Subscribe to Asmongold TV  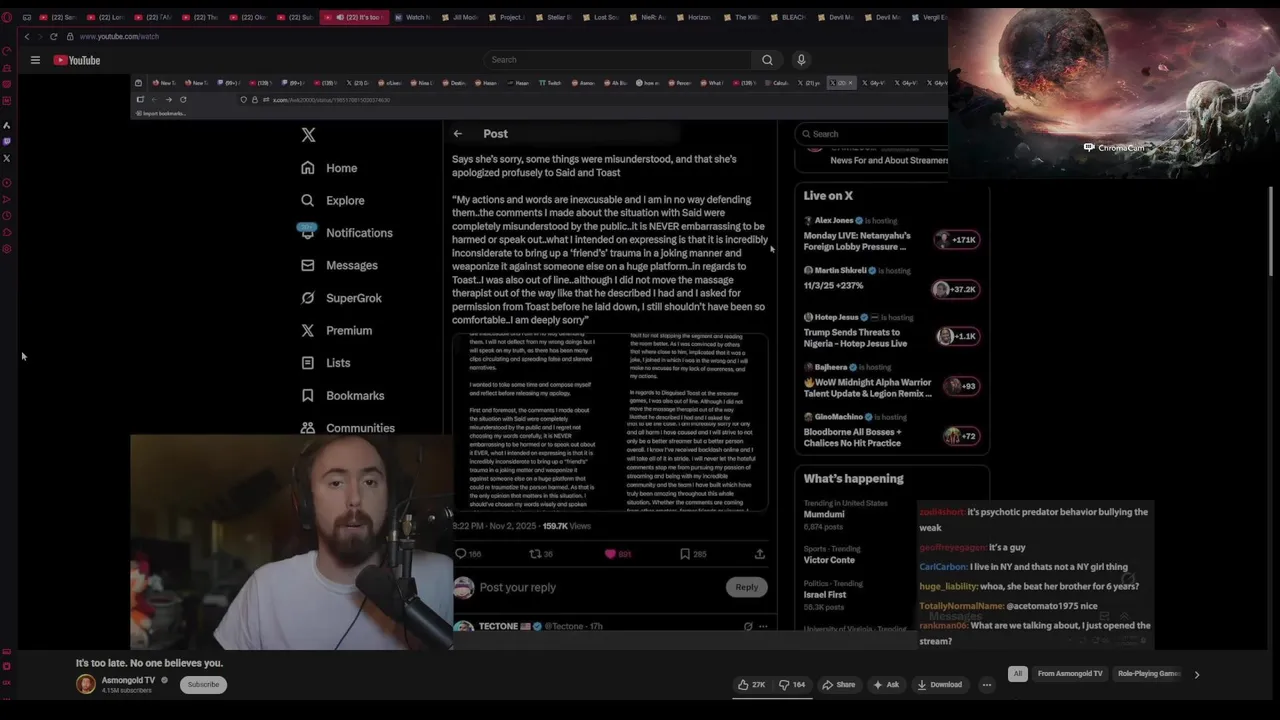tap(203, 685)
